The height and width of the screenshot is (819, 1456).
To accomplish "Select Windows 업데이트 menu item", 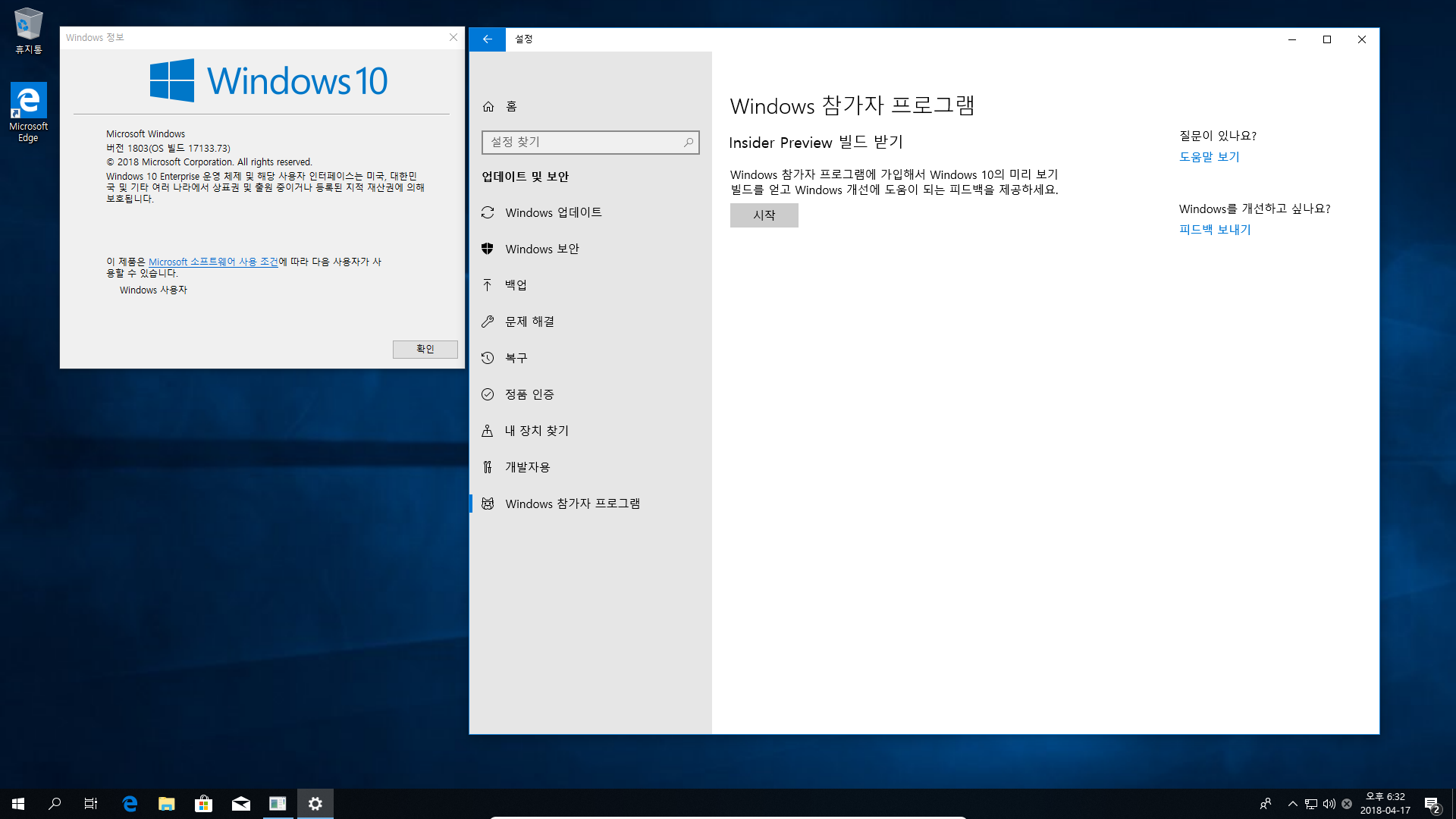I will click(x=590, y=212).
